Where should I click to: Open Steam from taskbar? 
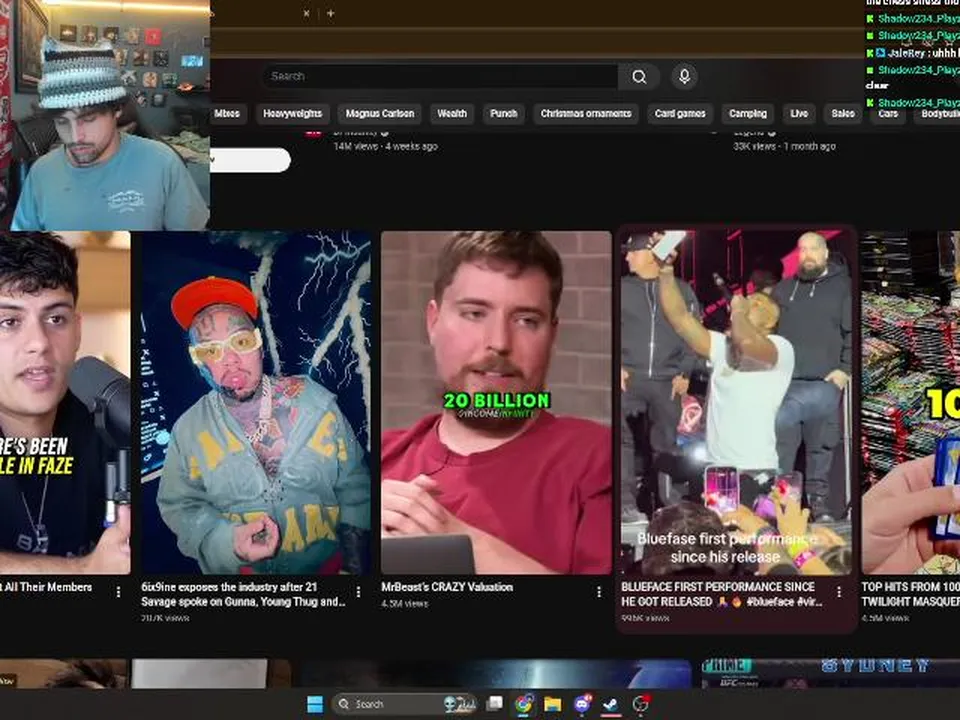pyautogui.click(x=610, y=704)
